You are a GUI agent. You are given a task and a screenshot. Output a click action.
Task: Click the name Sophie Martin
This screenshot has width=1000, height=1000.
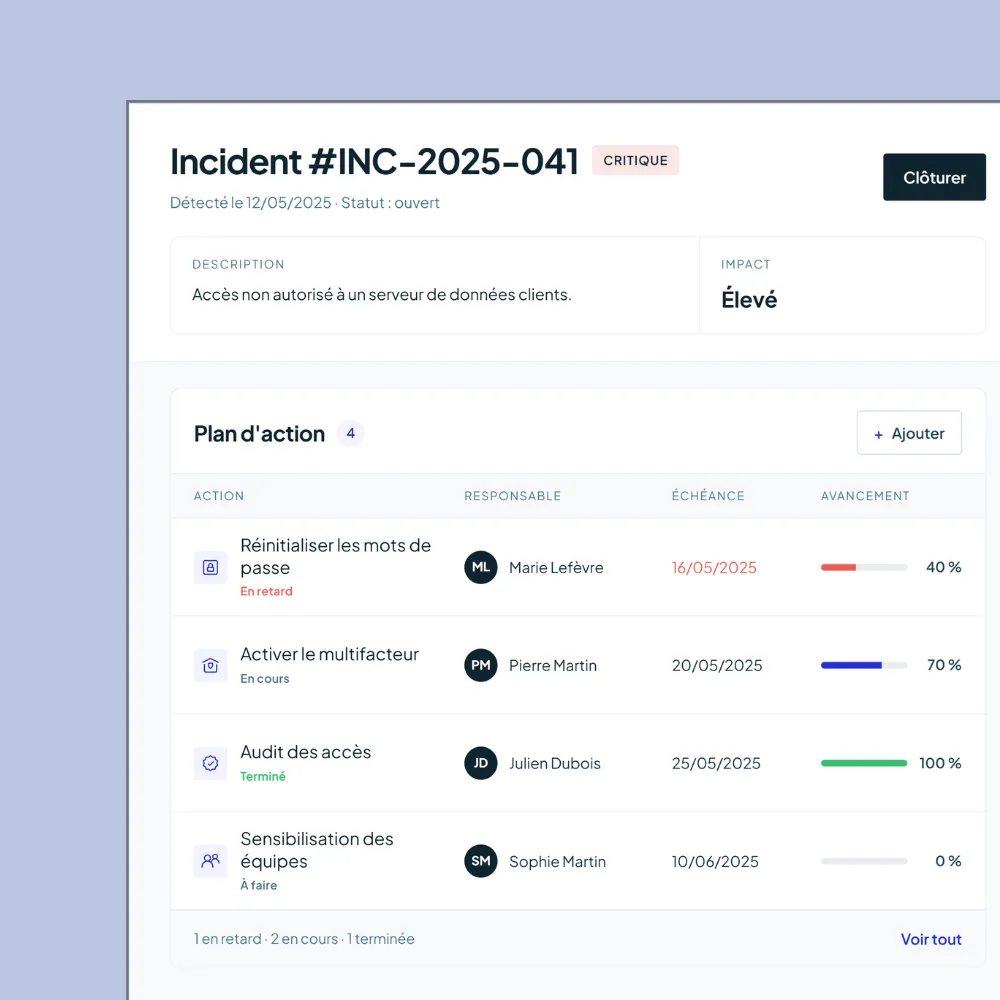point(557,862)
